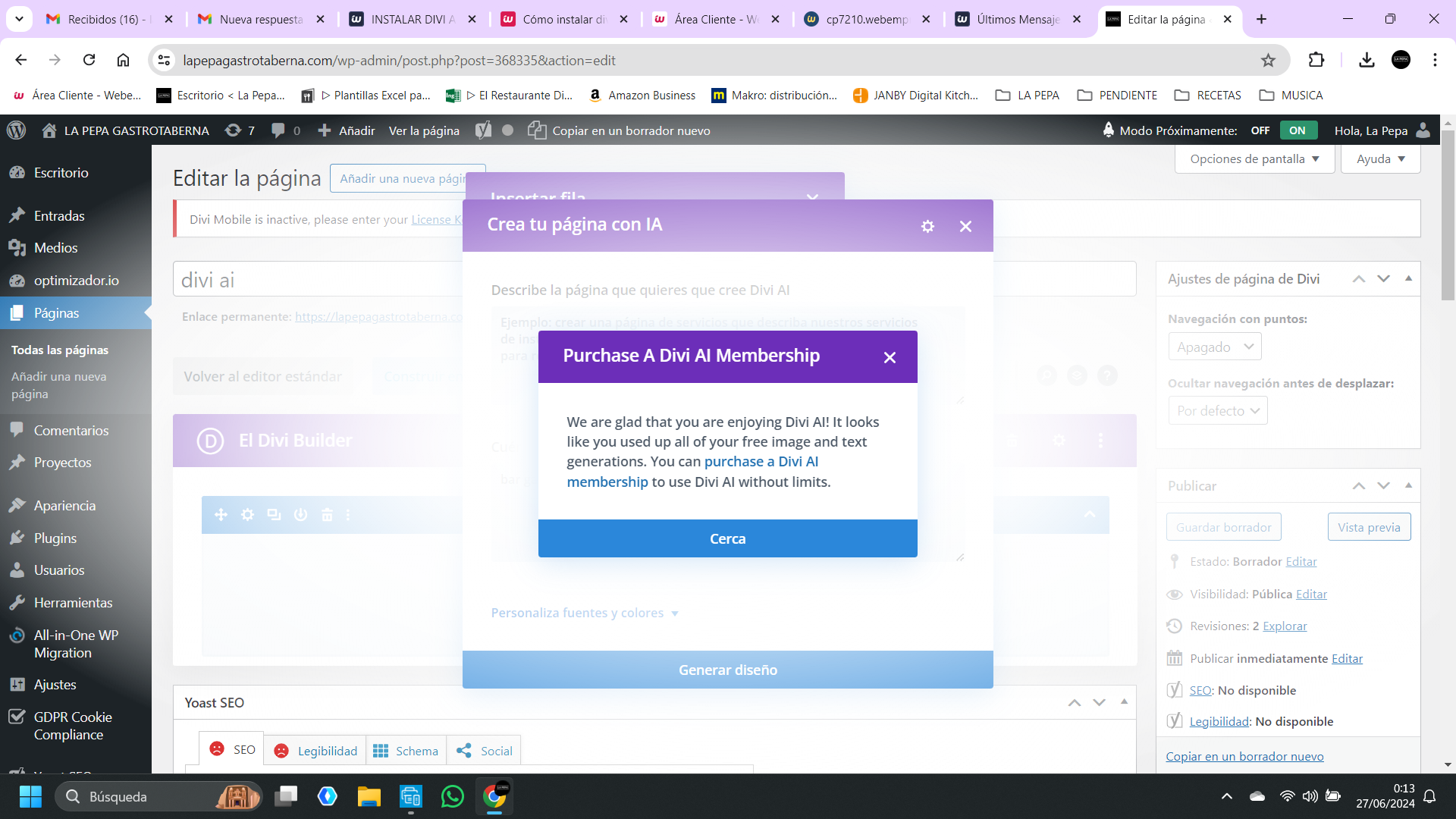Expand Opciones de pantalla dropdown
The height and width of the screenshot is (819, 1456).
(x=1254, y=158)
